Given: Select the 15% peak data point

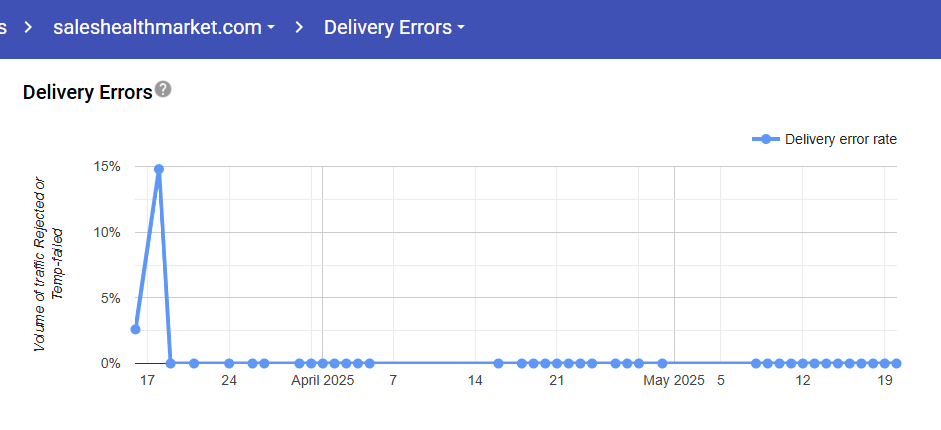Looking at the screenshot, I should coord(158,169).
